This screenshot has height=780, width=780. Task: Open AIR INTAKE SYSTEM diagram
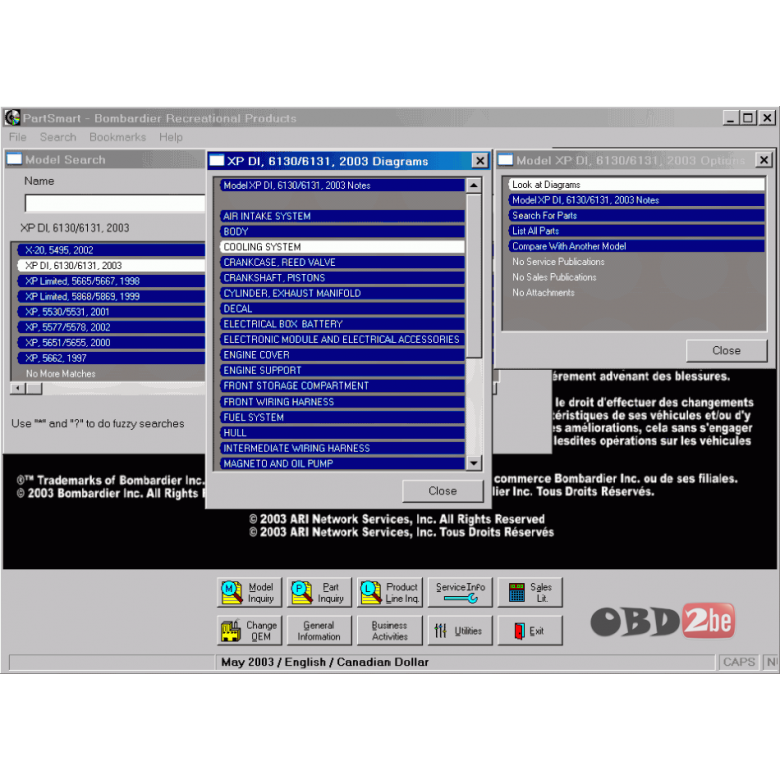pos(342,216)
